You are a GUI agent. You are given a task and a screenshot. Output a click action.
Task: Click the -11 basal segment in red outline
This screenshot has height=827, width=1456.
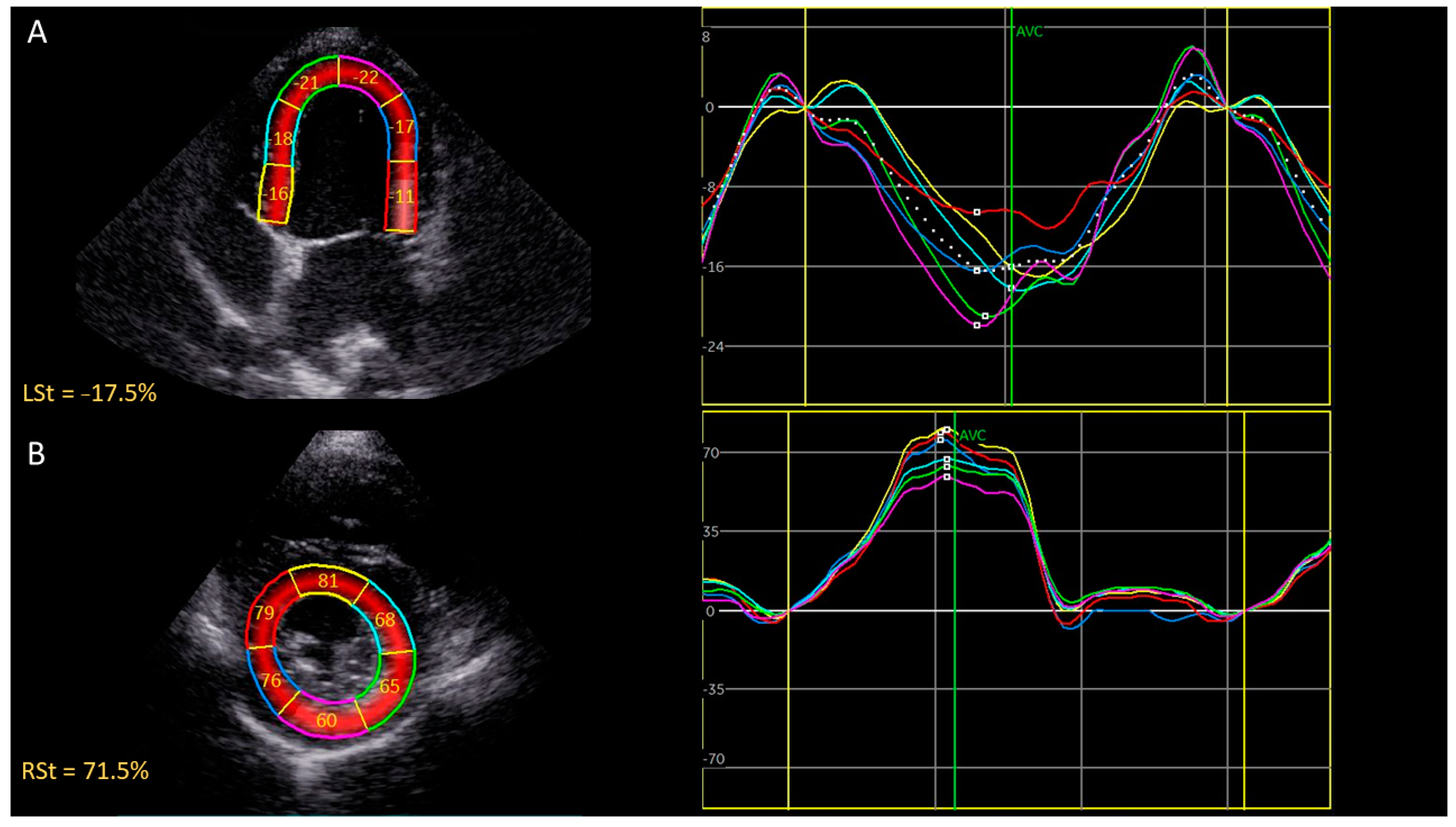click(x=402, y=196)
